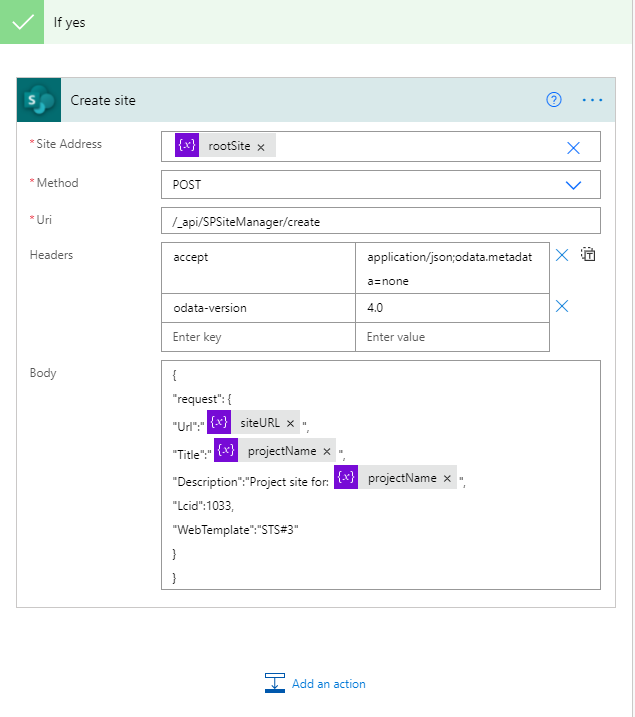Collapse the Create site action title bar

coord(315,100)
